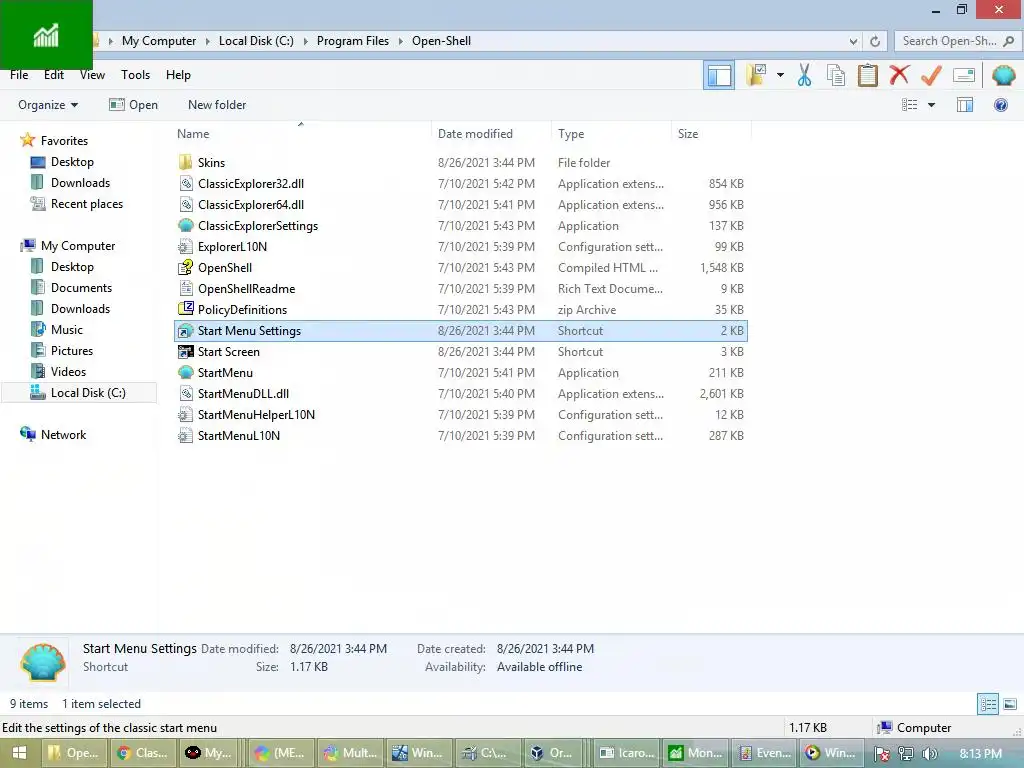Click the orange checkmark Properties icon

coord(931,75)
